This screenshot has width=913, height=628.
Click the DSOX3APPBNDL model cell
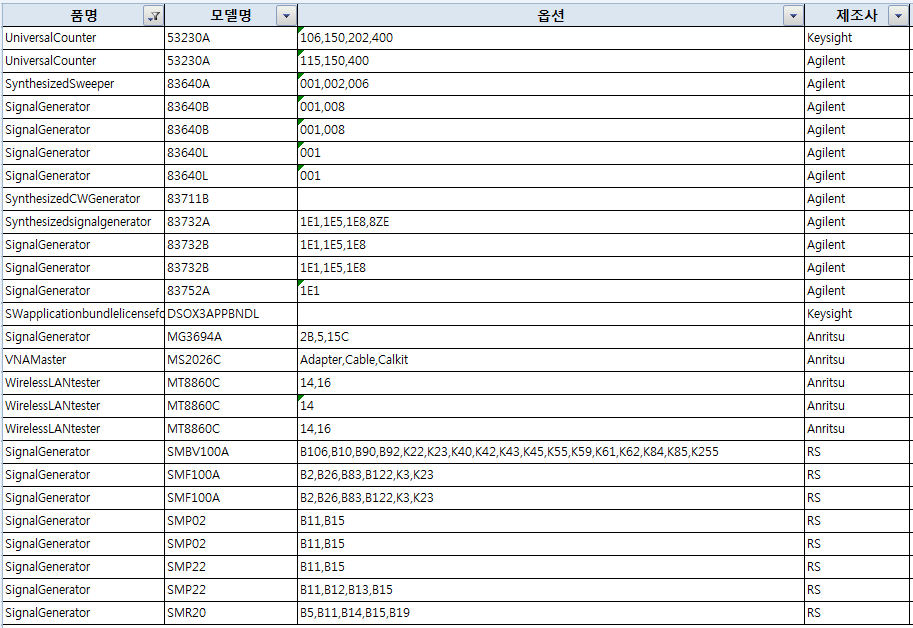(x=213, y=314)
